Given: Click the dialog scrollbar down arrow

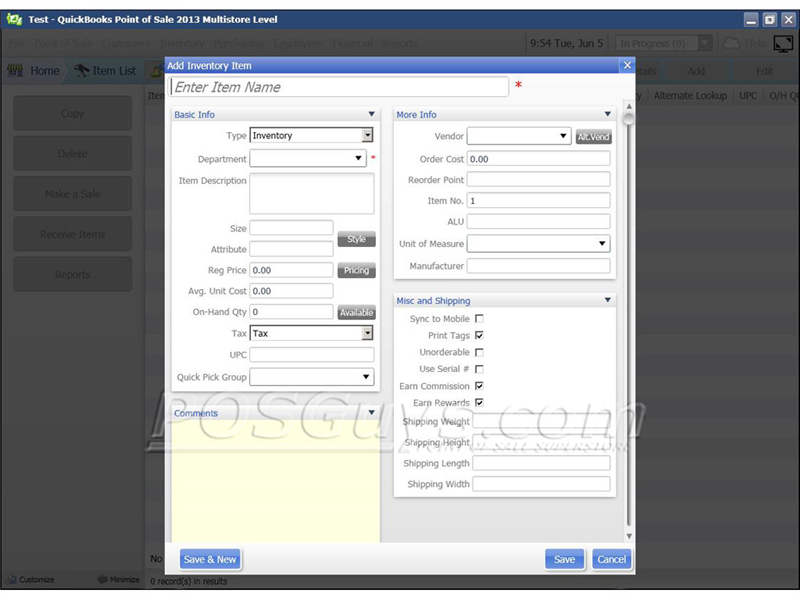Looking at the screenshot, I should (x=629, y=536).
